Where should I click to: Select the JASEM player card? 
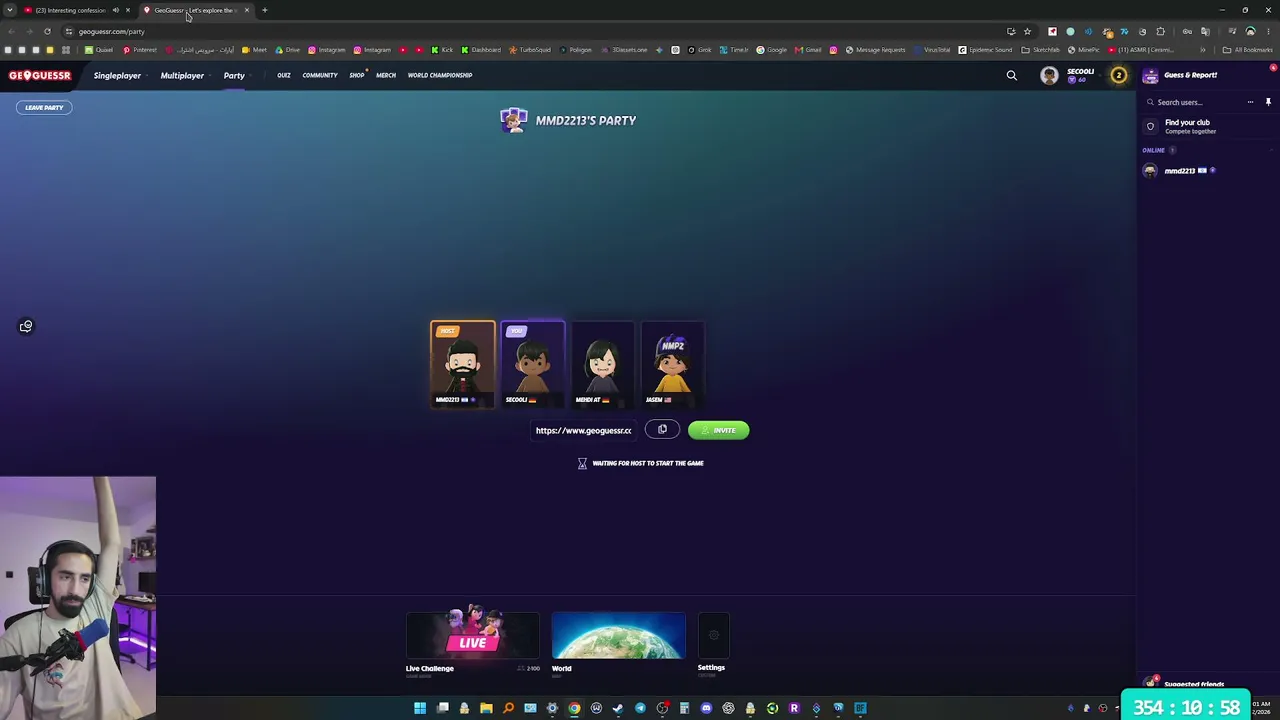pos(673,364)
